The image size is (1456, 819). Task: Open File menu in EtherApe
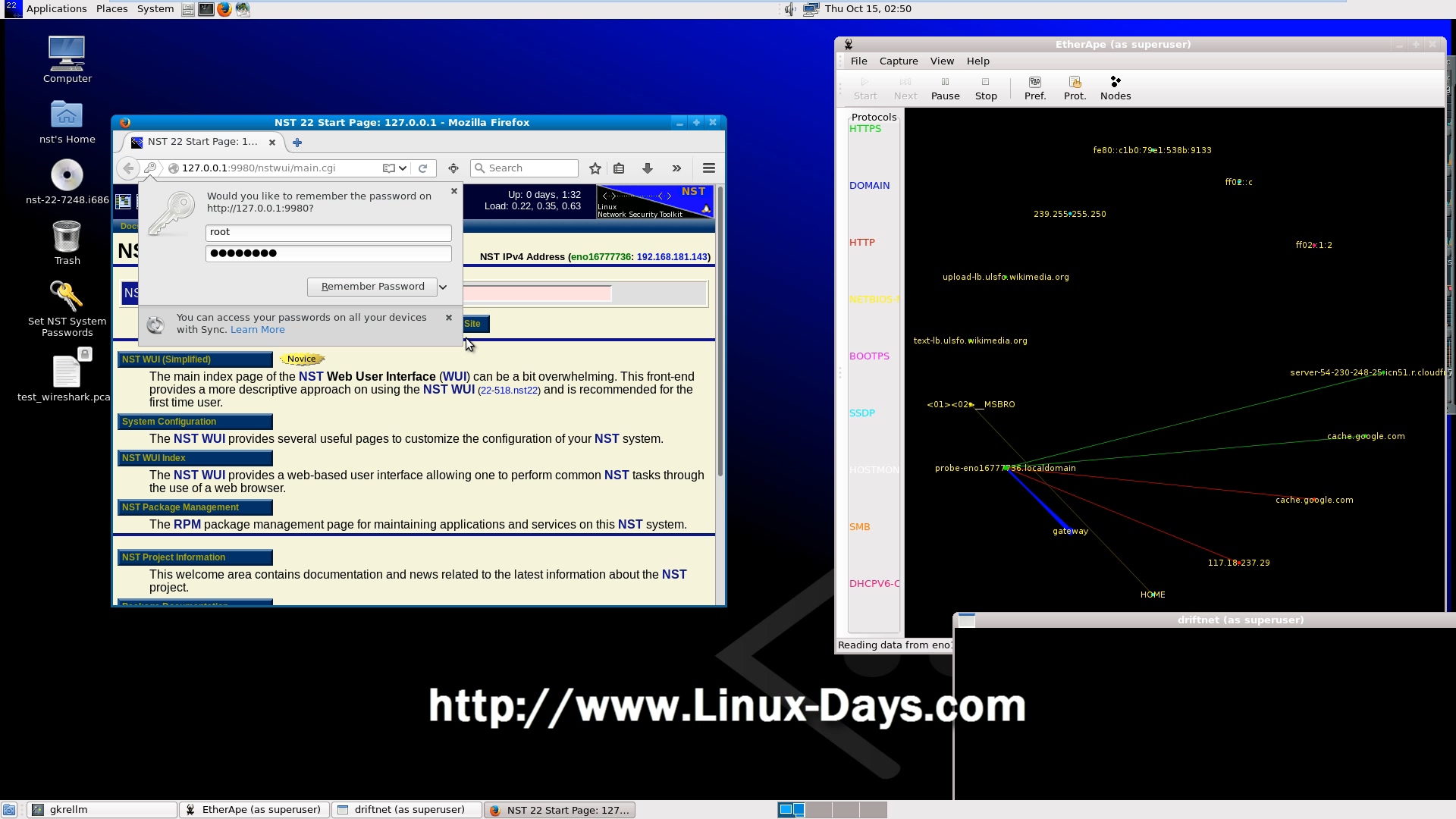tap(858, 61)
